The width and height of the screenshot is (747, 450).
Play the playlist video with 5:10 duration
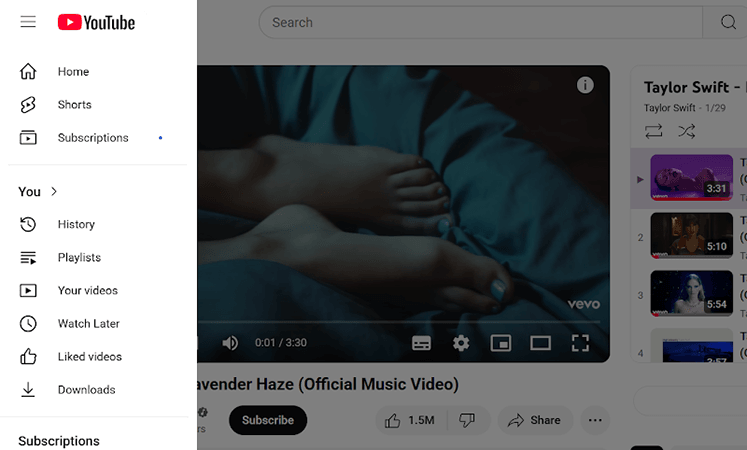(691, 236)
